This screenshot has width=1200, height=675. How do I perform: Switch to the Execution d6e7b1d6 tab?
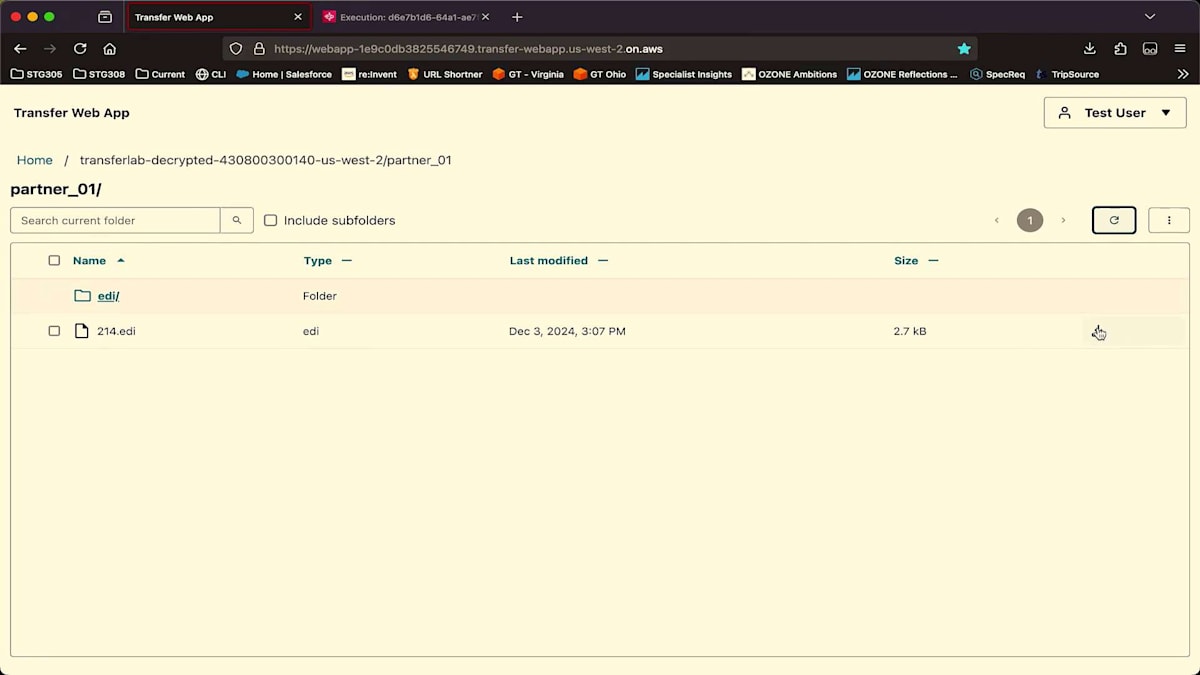pyautogui.click(x=406, y=17)
